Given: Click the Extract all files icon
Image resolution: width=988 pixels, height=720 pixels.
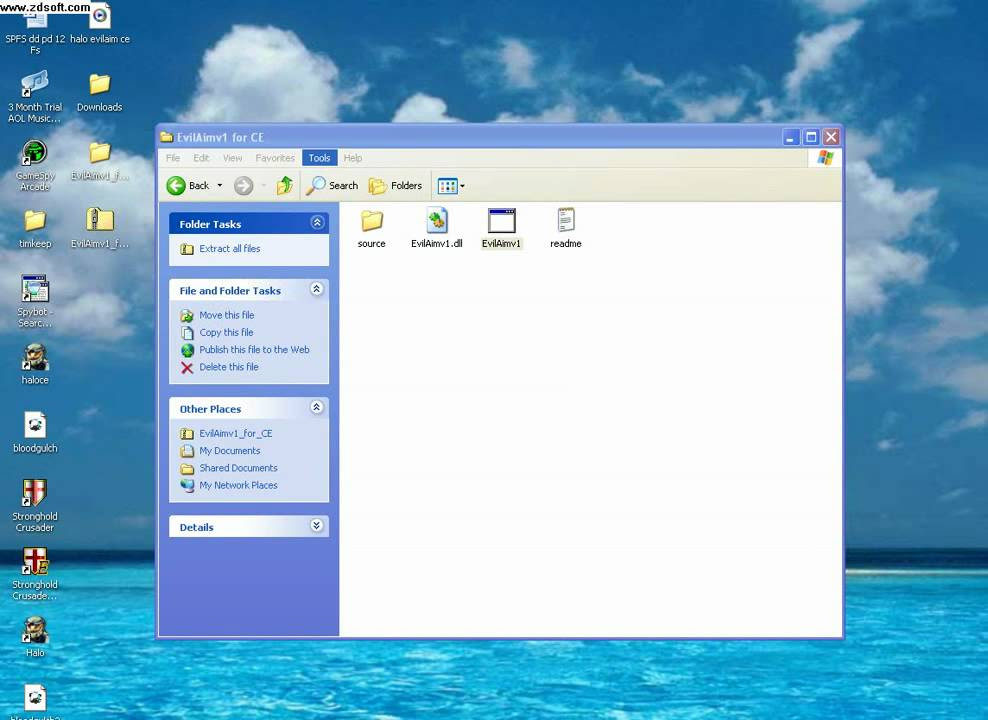Looking at the screenshot, I should point(187,249).
